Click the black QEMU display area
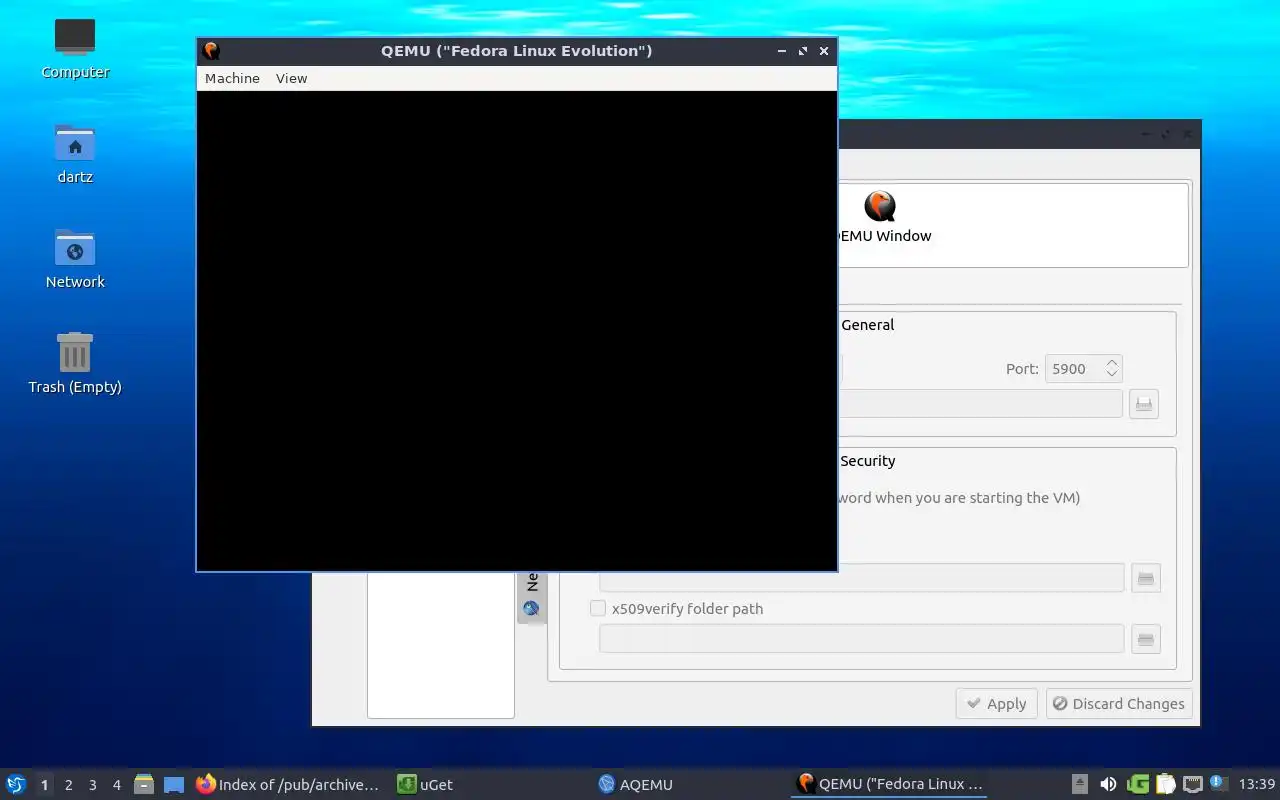The image size is (1280, 800). point(517,331)
